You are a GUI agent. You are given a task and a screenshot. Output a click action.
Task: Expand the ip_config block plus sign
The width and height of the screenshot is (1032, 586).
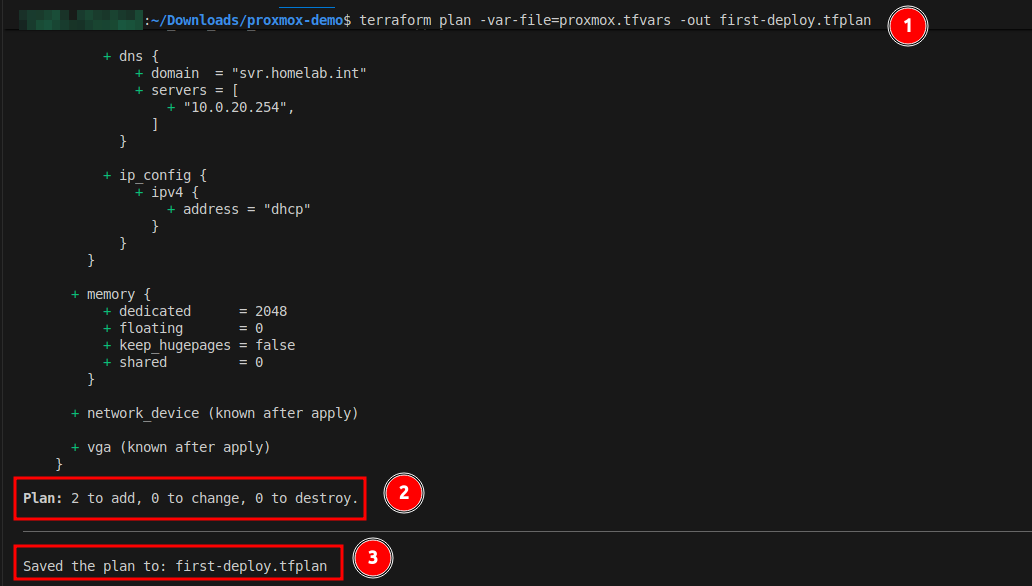tap(106, 174)
